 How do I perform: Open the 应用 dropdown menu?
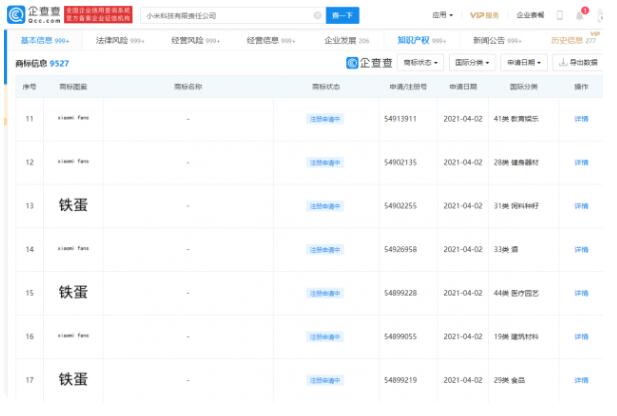click(x=442, y=16)
